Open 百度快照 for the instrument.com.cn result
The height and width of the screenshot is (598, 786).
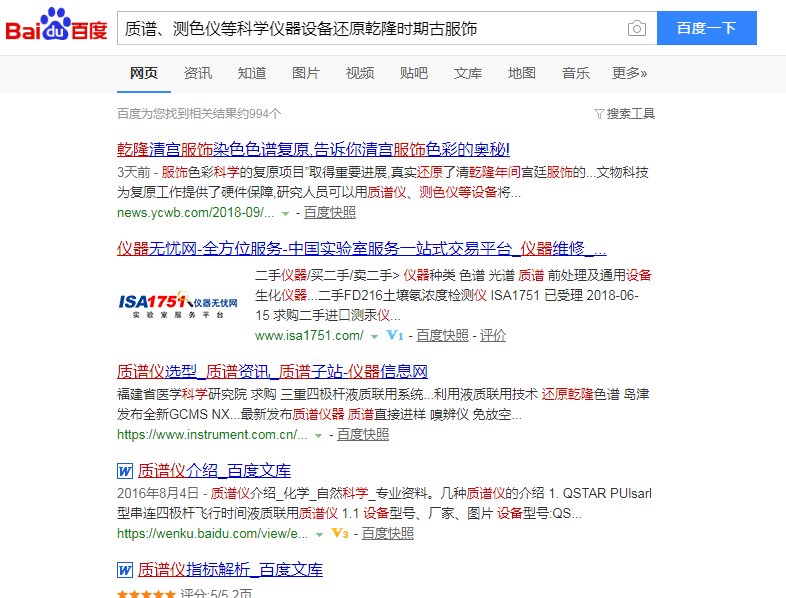(x=363, y=434)
